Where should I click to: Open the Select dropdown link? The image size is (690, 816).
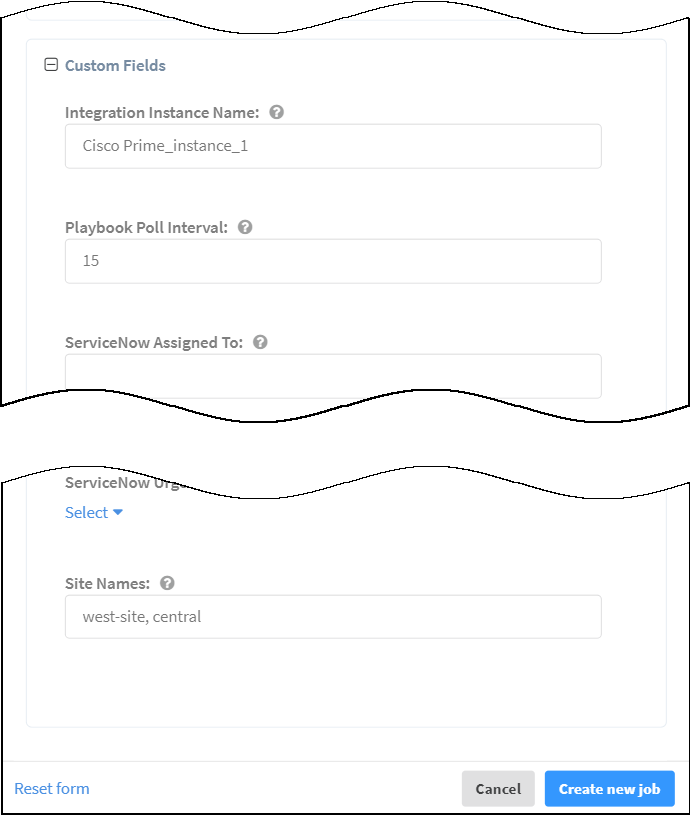point(86,513)
